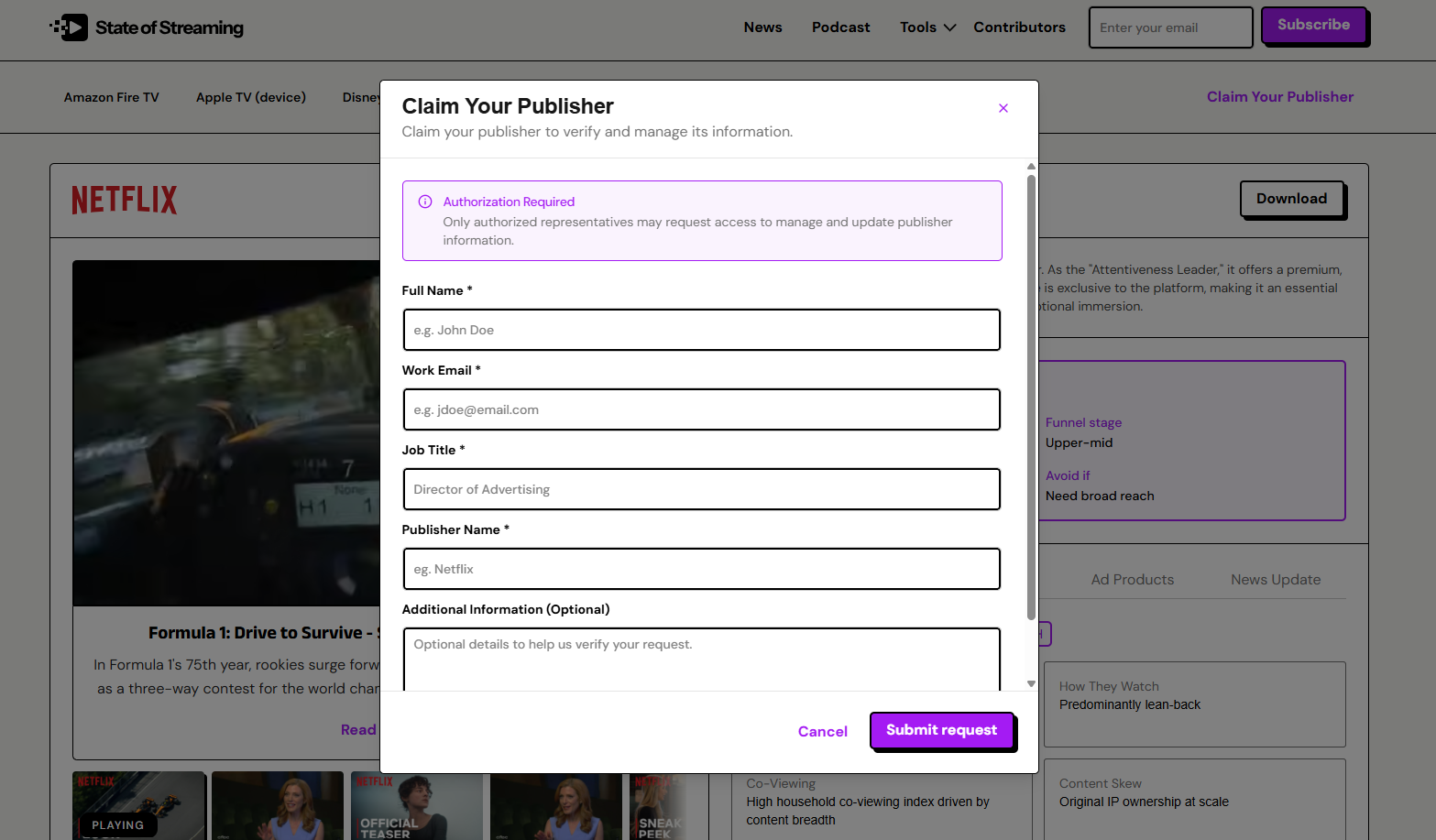Screen dimensions: 1436x840
Task: Click the Download button
Action: 1291,199
